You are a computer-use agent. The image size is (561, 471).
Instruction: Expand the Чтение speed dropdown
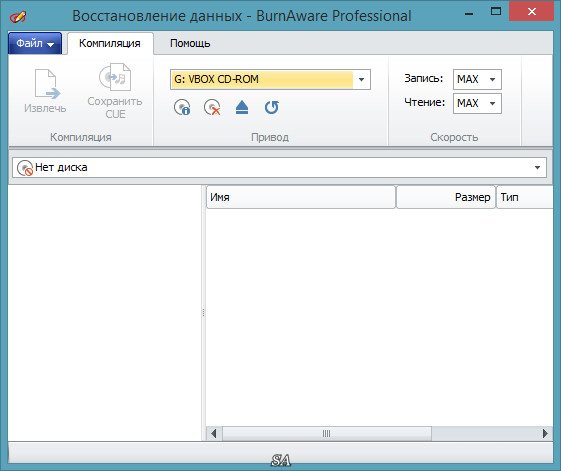pos(493,103)
